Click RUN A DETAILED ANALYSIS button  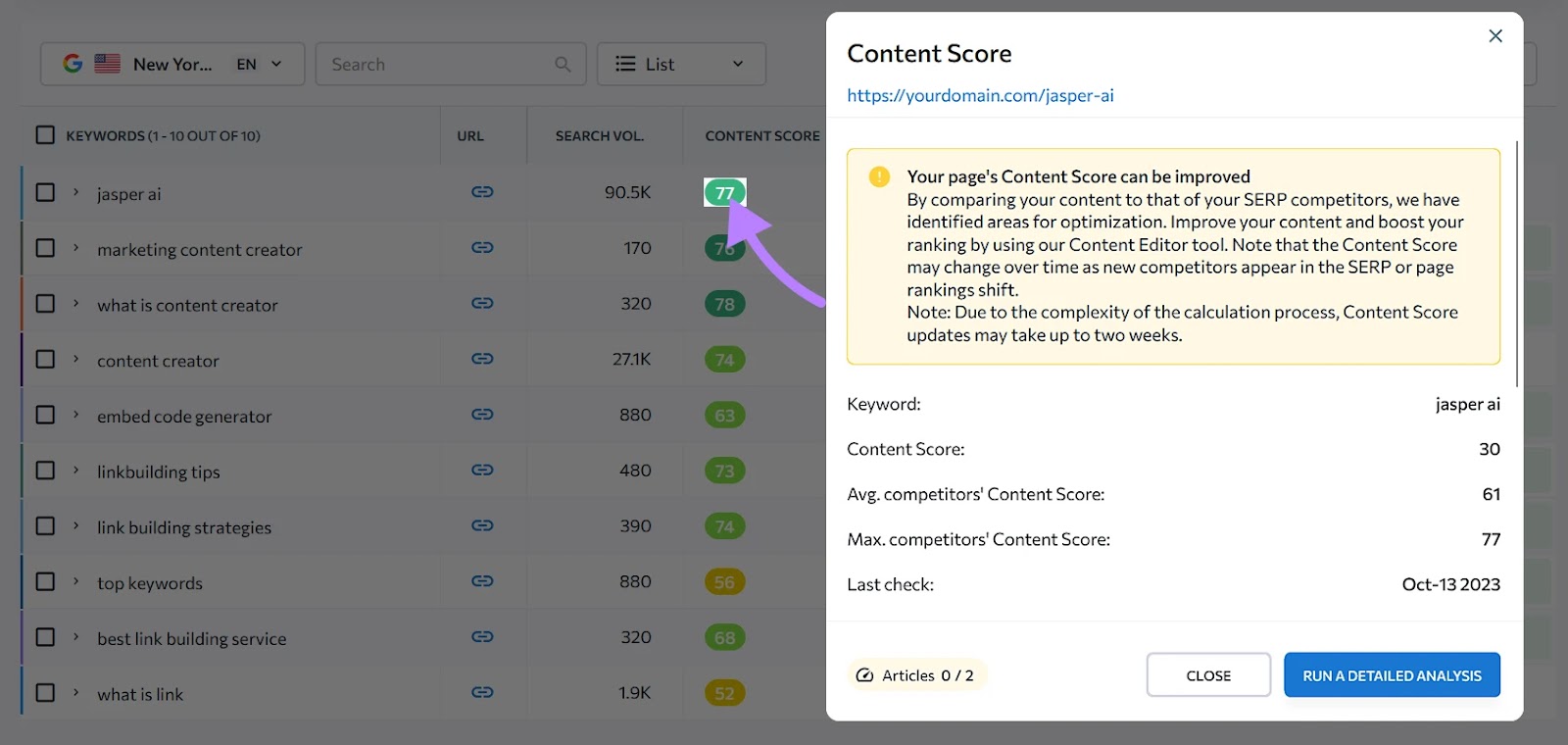pos(1392,675)
